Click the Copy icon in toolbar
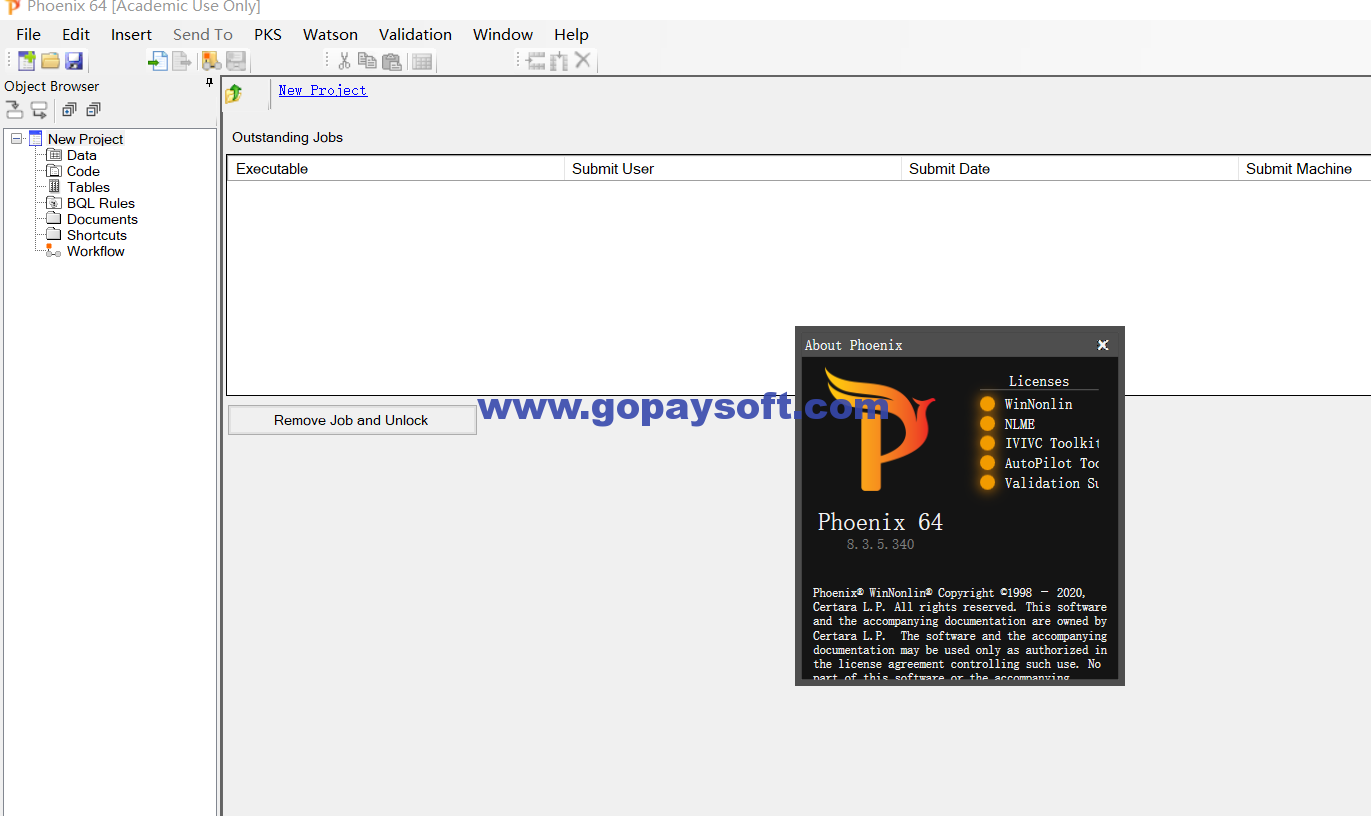The image size is (1371, 816). pos(367,61)
